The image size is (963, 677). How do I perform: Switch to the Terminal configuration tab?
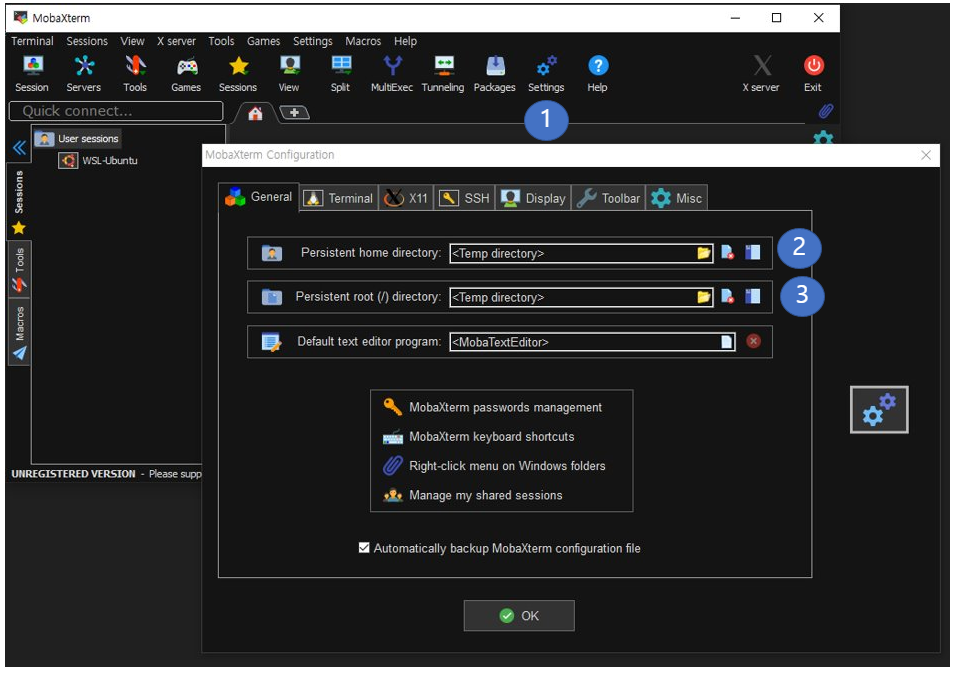[x=339, y=198]
